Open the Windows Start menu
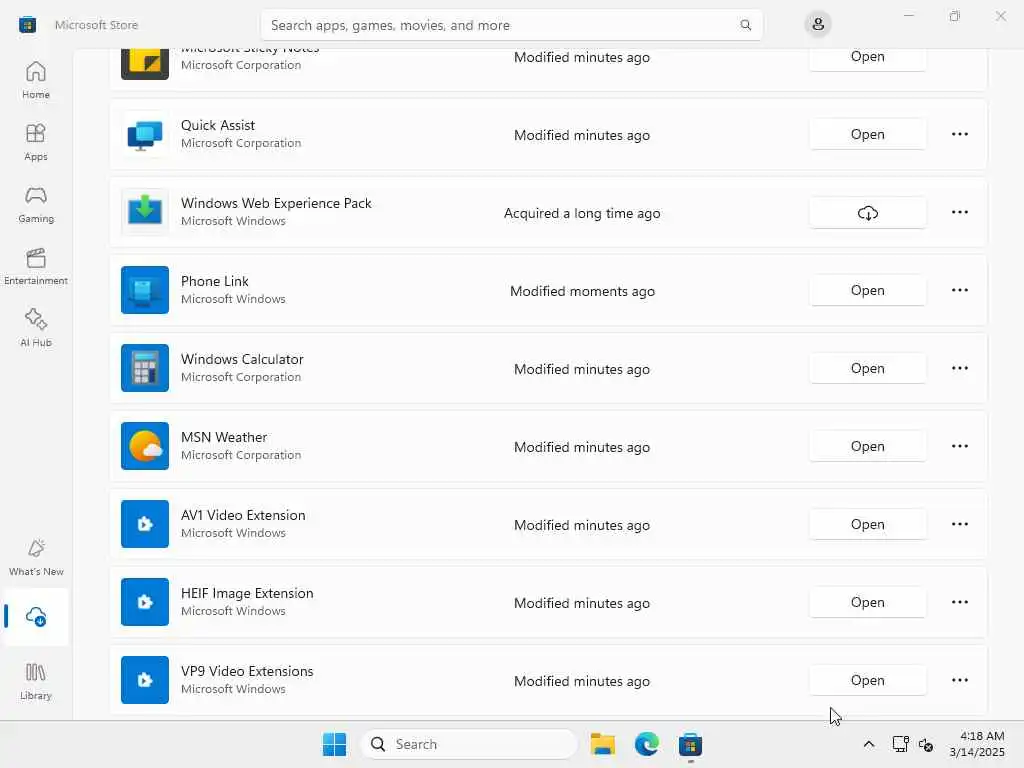Viewport: 1024px width, 768px height. [x=334, y=744]
